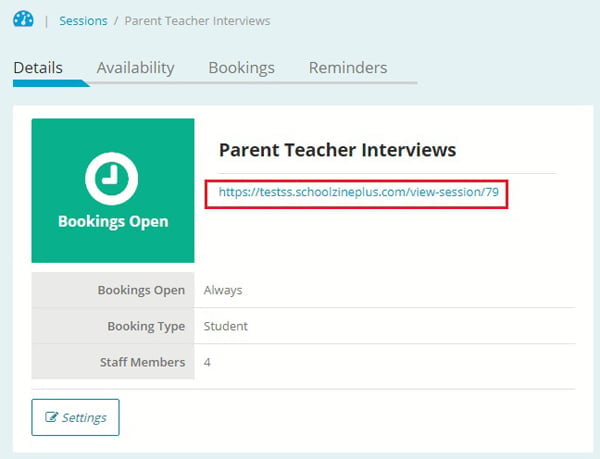This screenshot has width=600, height=459.
Task: Open the Bookings tab
Action: pyautogui.click(x=241, y=68)
